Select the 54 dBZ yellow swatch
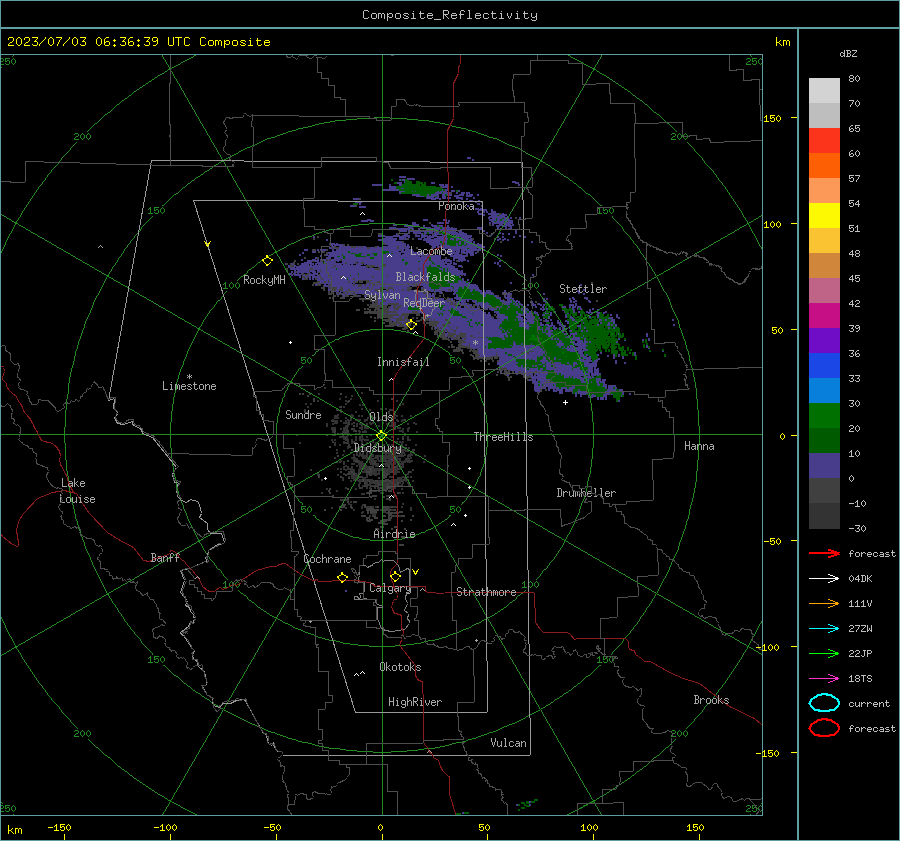The height and width of the screenshot is (841, 900). [x=824, y=215]
